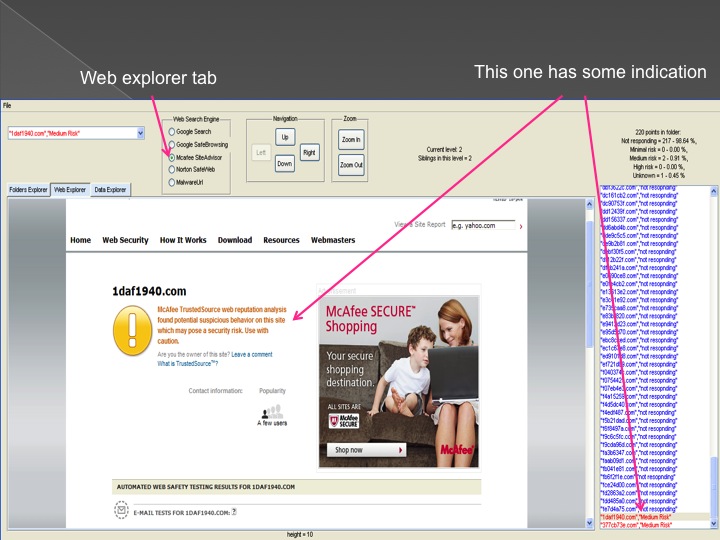Click Medium risk statistics line

coord(658,158)
